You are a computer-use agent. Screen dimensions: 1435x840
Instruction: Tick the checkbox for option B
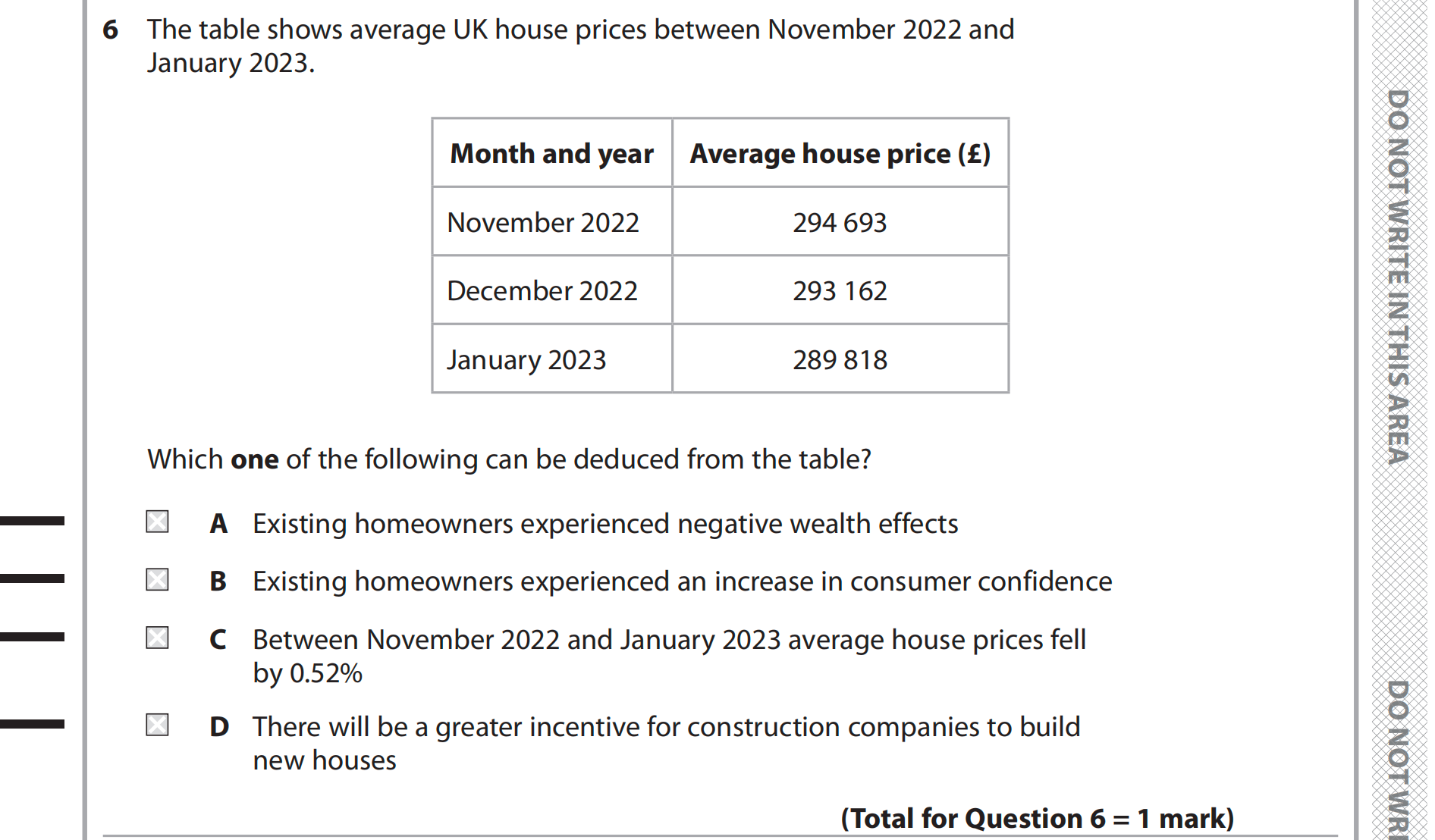pos(157,580)
